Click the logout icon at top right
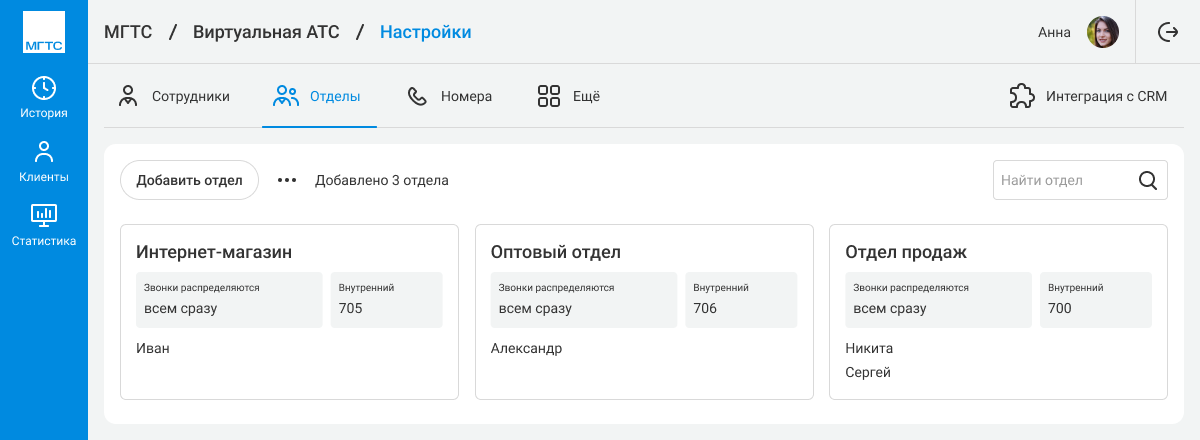Viewport: 1200px width, 440px height. pos(1168,32)
